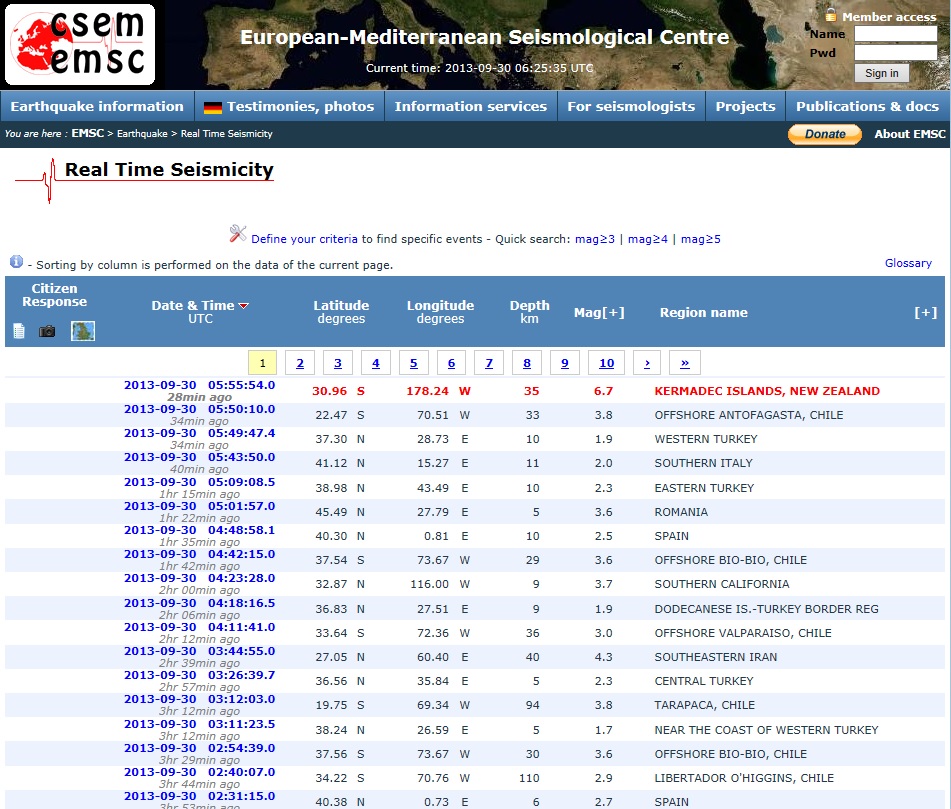This screenshot has width=951, height=809.
Task: Open the Glossary link
Action: (x=908, y=263)
